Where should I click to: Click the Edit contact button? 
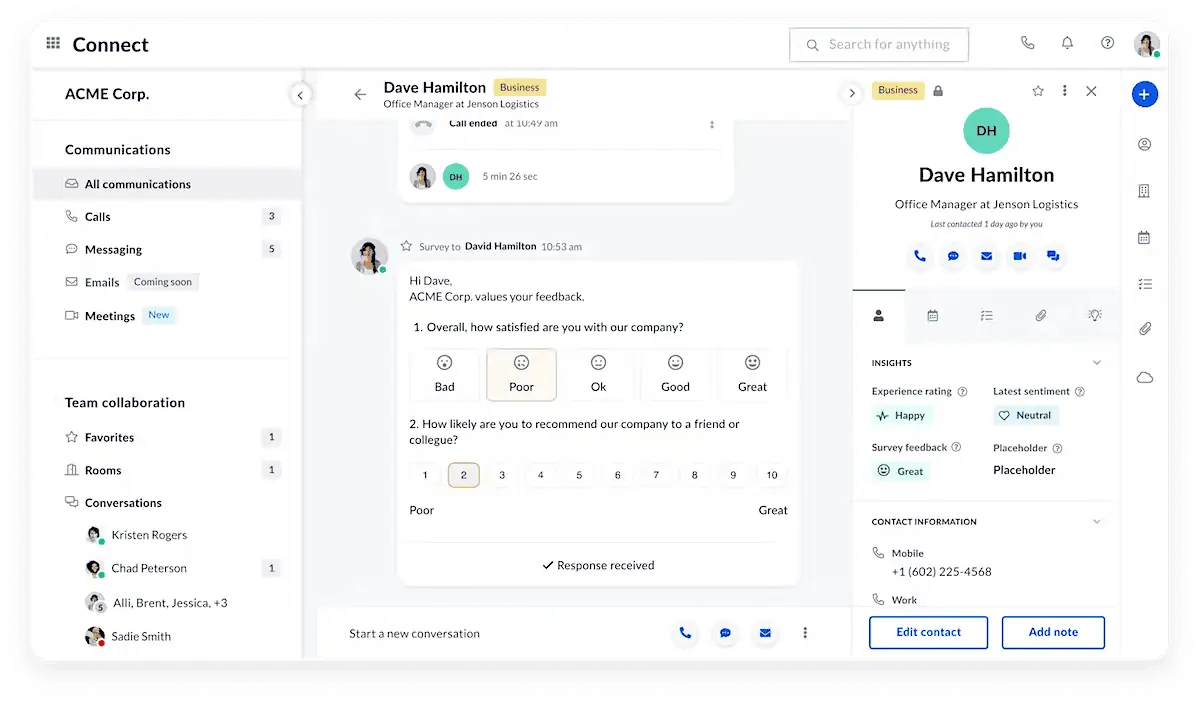928,632
